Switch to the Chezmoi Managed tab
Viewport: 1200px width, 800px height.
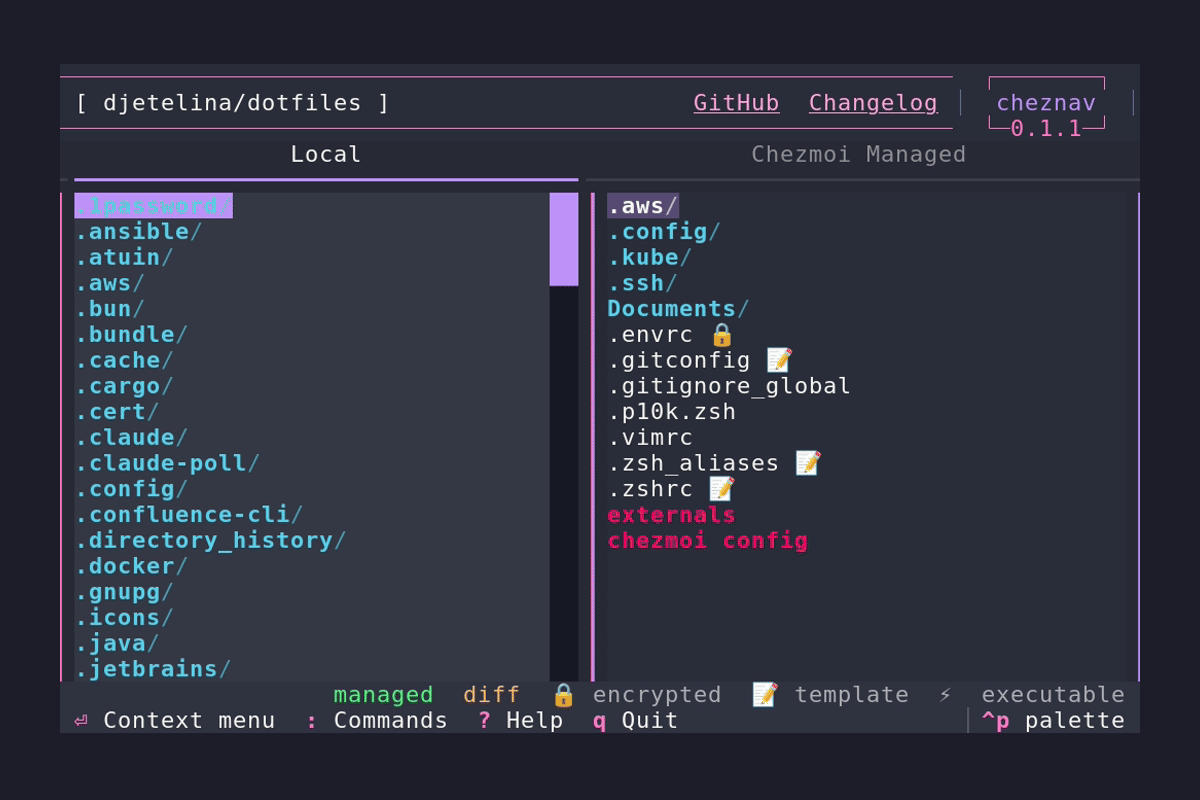click(859, 155)
